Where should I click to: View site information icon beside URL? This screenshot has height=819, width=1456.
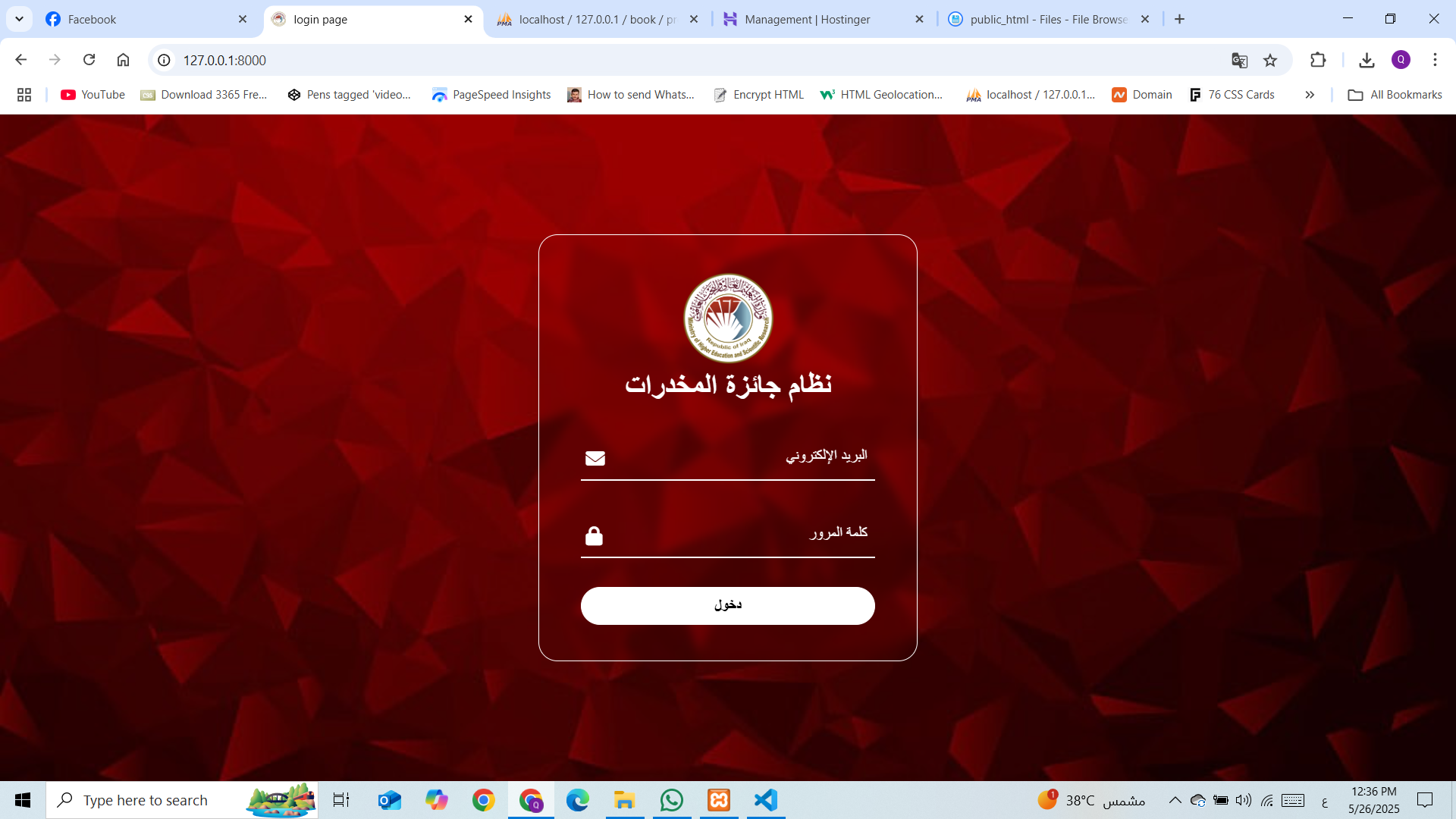[164, 60]
